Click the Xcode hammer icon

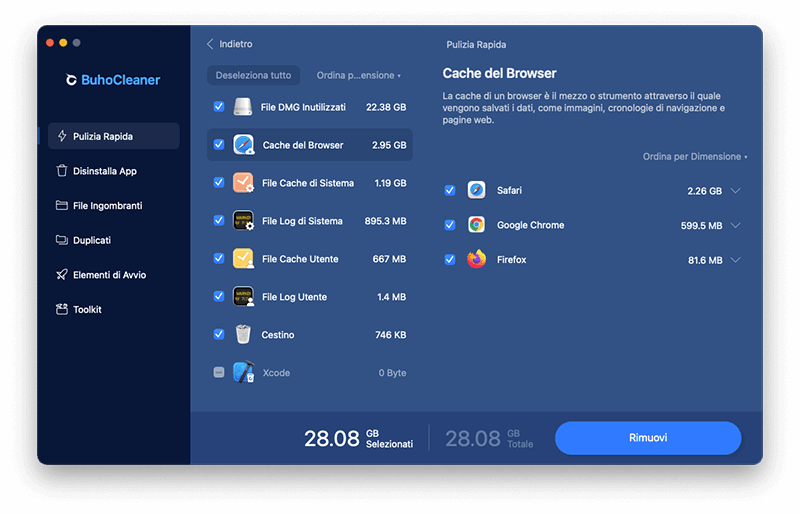pos(243,372)
